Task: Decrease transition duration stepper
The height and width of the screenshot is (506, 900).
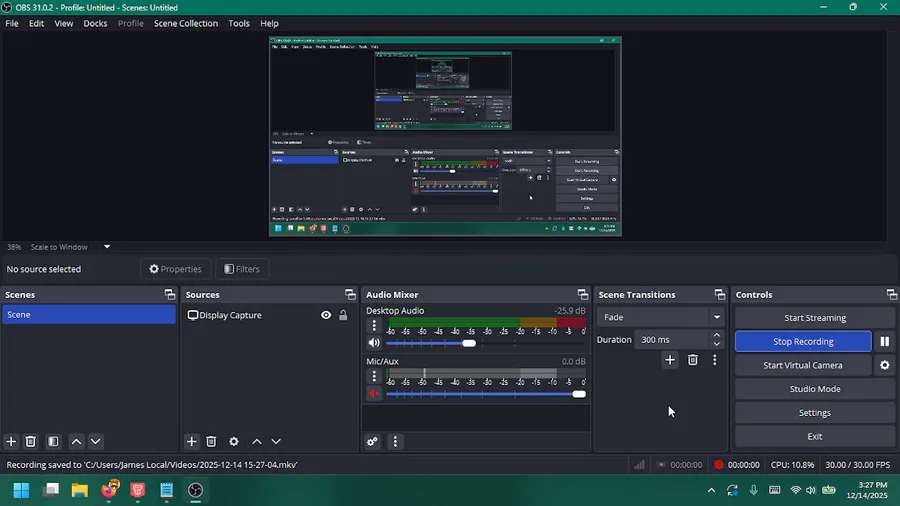Action: tap(716, 344)
